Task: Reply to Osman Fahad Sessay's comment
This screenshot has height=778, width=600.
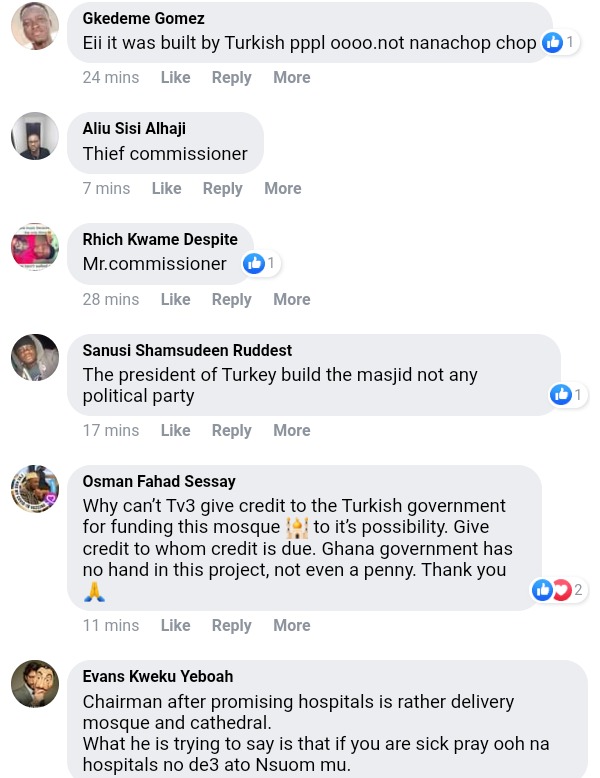Action: coord(232,626)
